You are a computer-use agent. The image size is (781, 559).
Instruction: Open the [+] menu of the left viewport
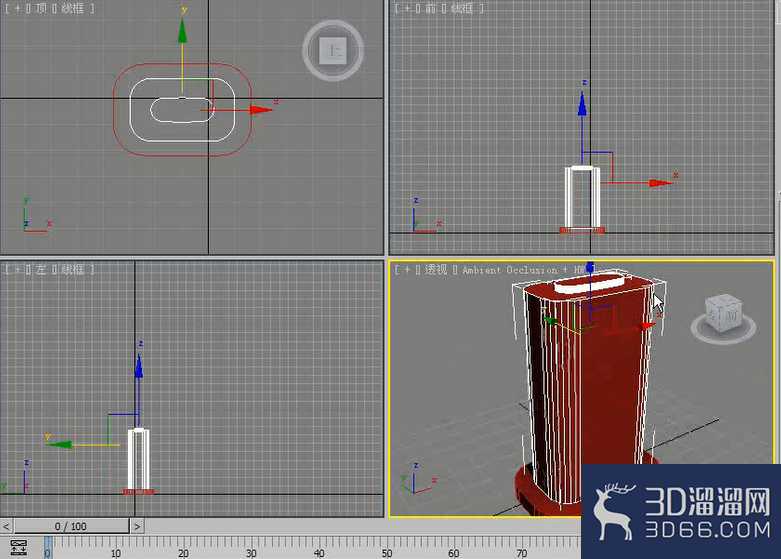17,270
